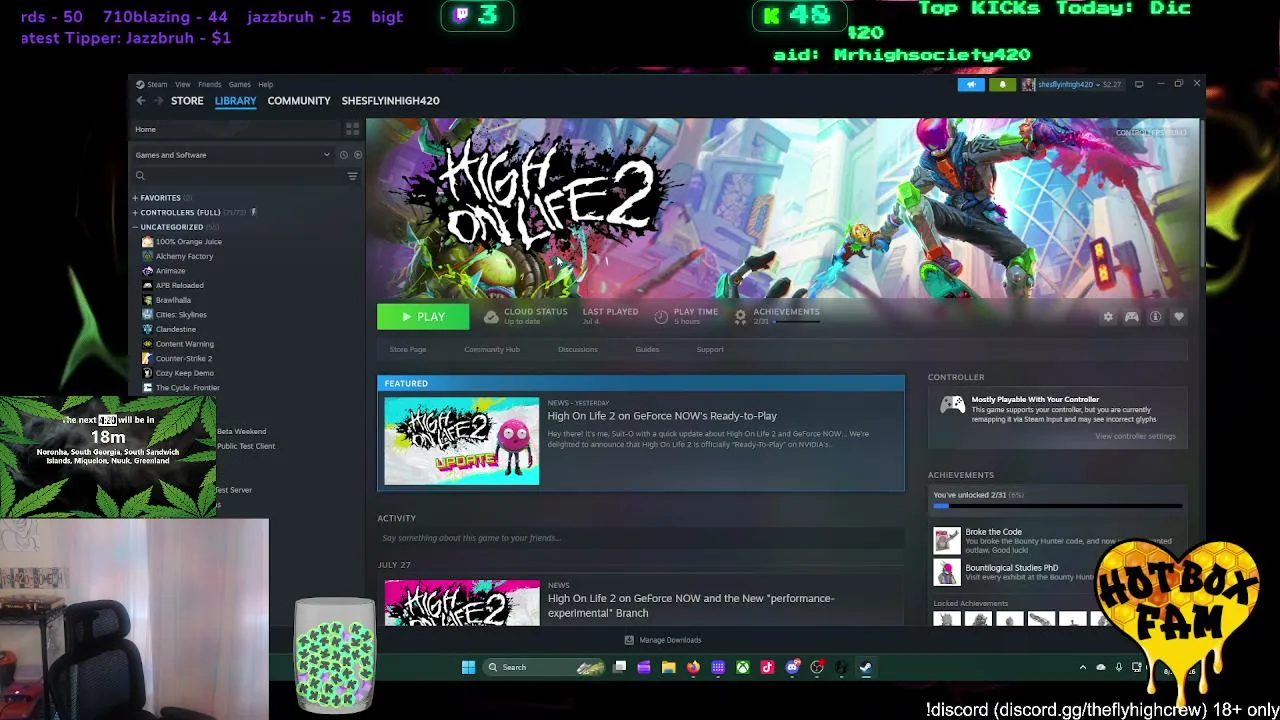Open featured GeForce NOW news thumbnail

(461, 441)
